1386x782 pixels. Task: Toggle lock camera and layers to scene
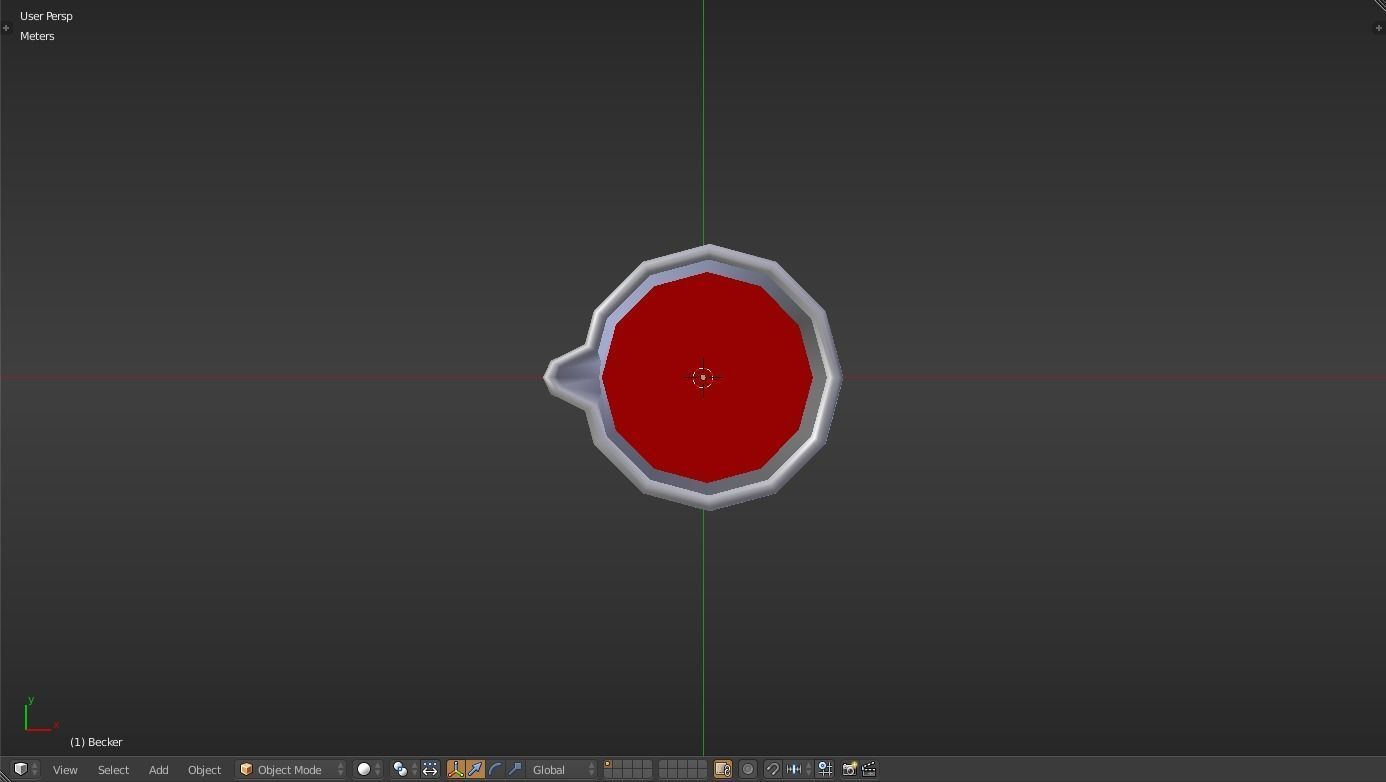pyautogui.click(x=722, y=769)
